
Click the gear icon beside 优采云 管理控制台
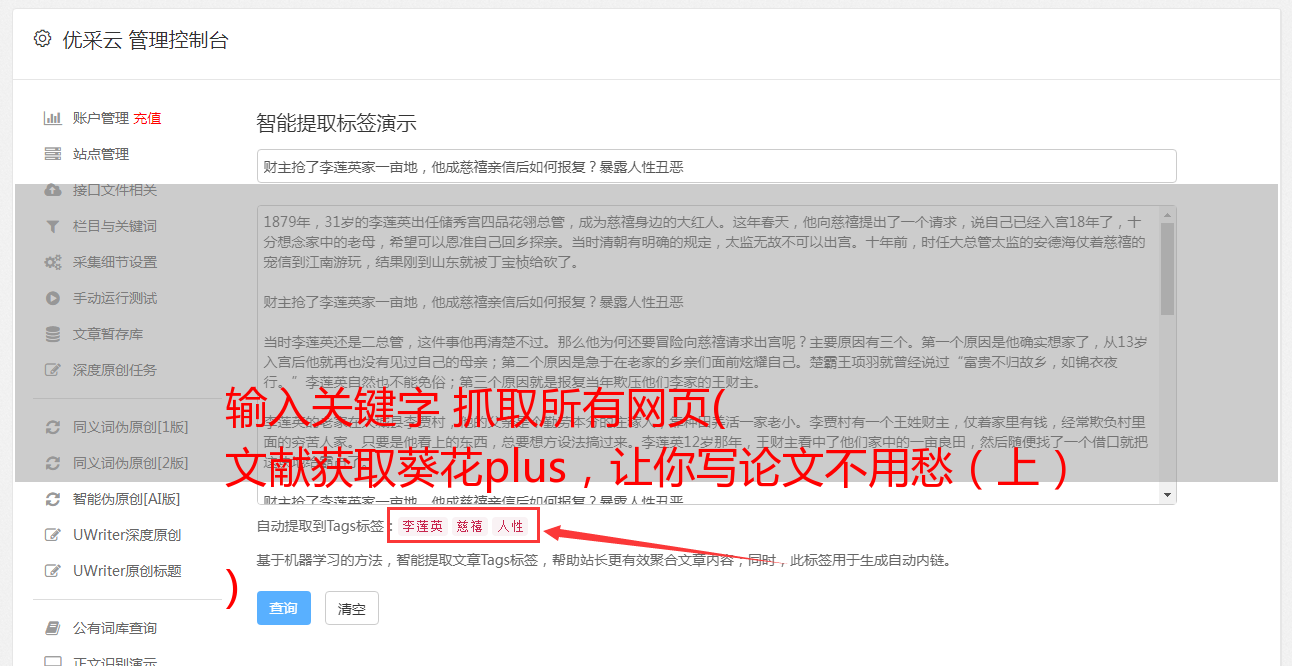click(x=42, y=39)
